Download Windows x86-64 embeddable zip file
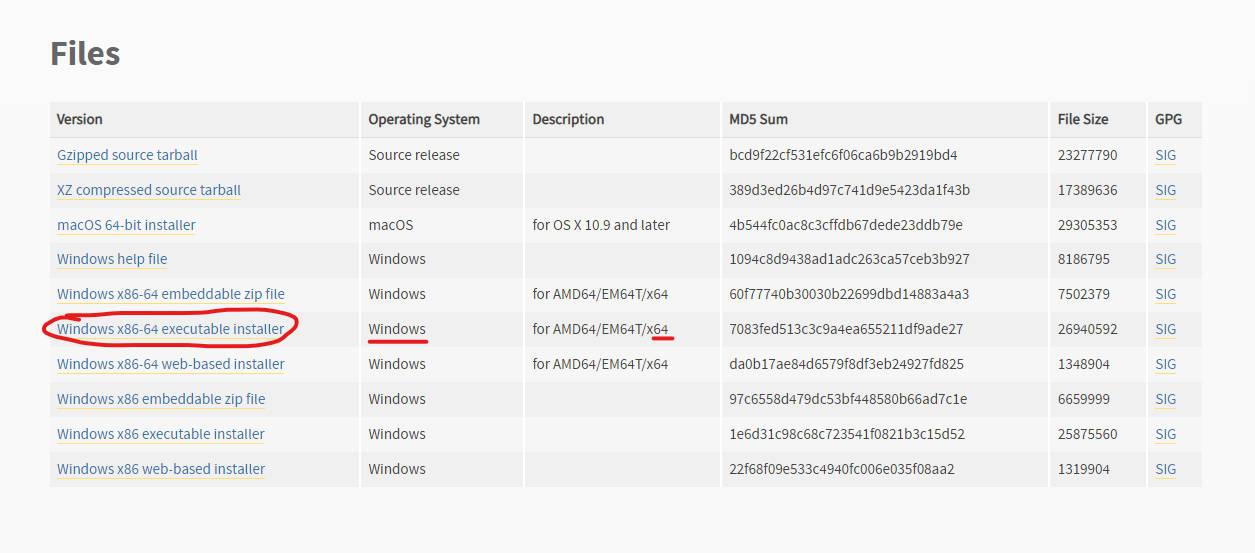The height and width of the screenshot is (553, 1255). point(171,294)
